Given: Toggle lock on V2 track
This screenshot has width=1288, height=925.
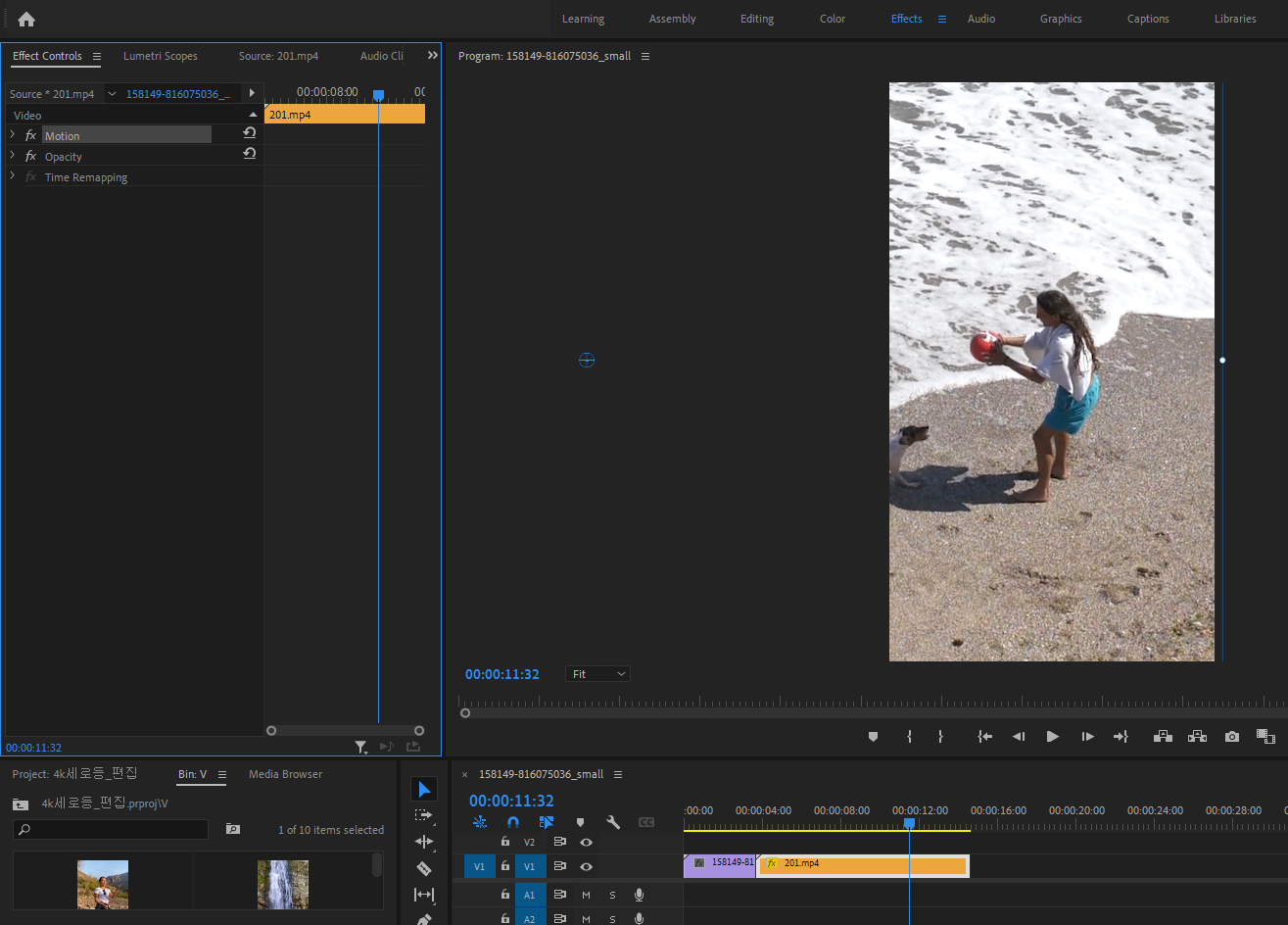Looking at the screenshot, I should [505, 842].
